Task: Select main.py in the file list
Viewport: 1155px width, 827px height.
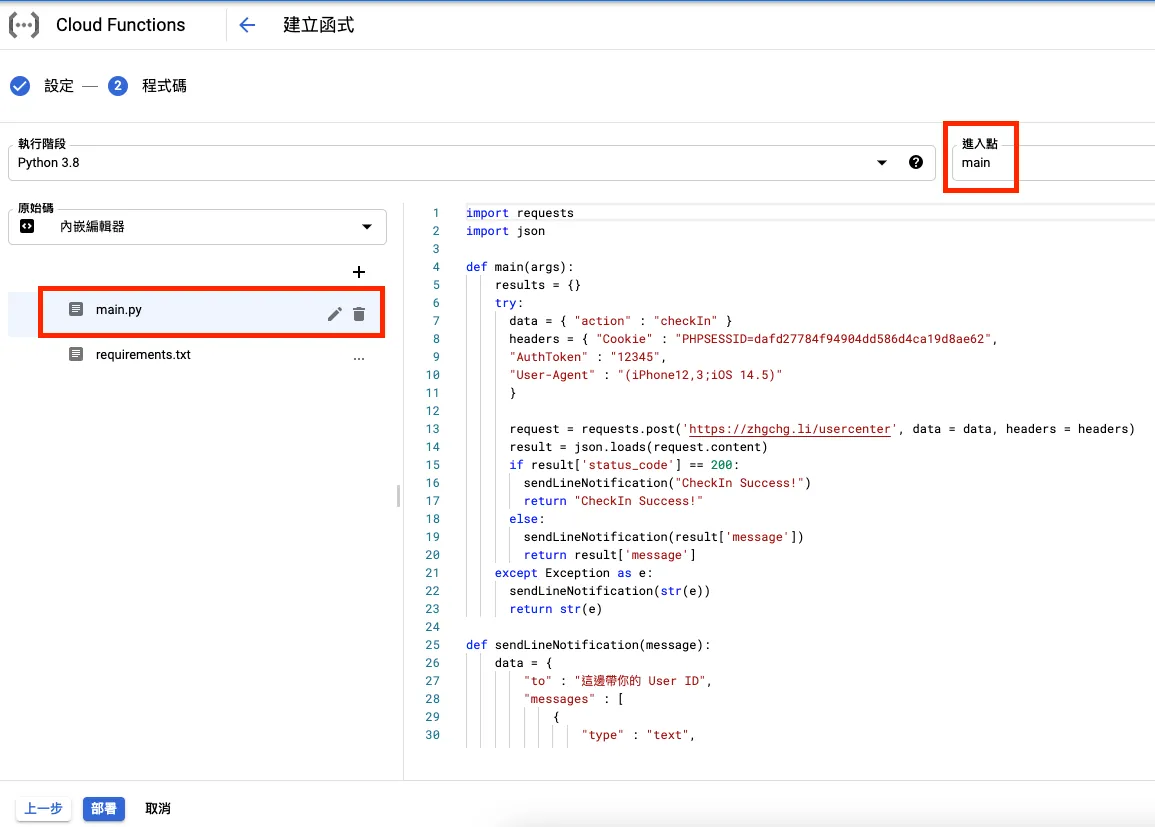Action: [119, 310]
